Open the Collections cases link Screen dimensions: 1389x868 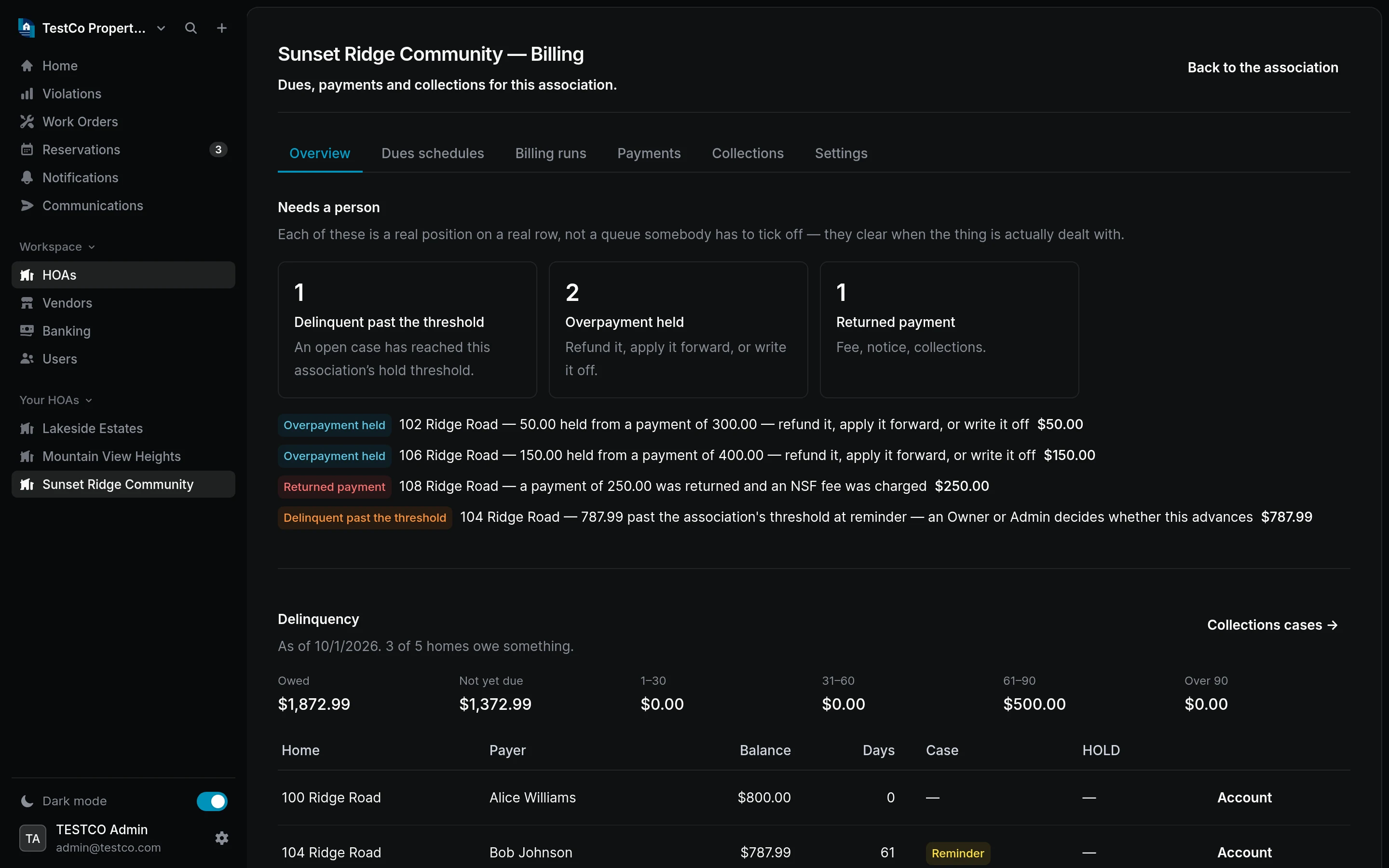1272,625
